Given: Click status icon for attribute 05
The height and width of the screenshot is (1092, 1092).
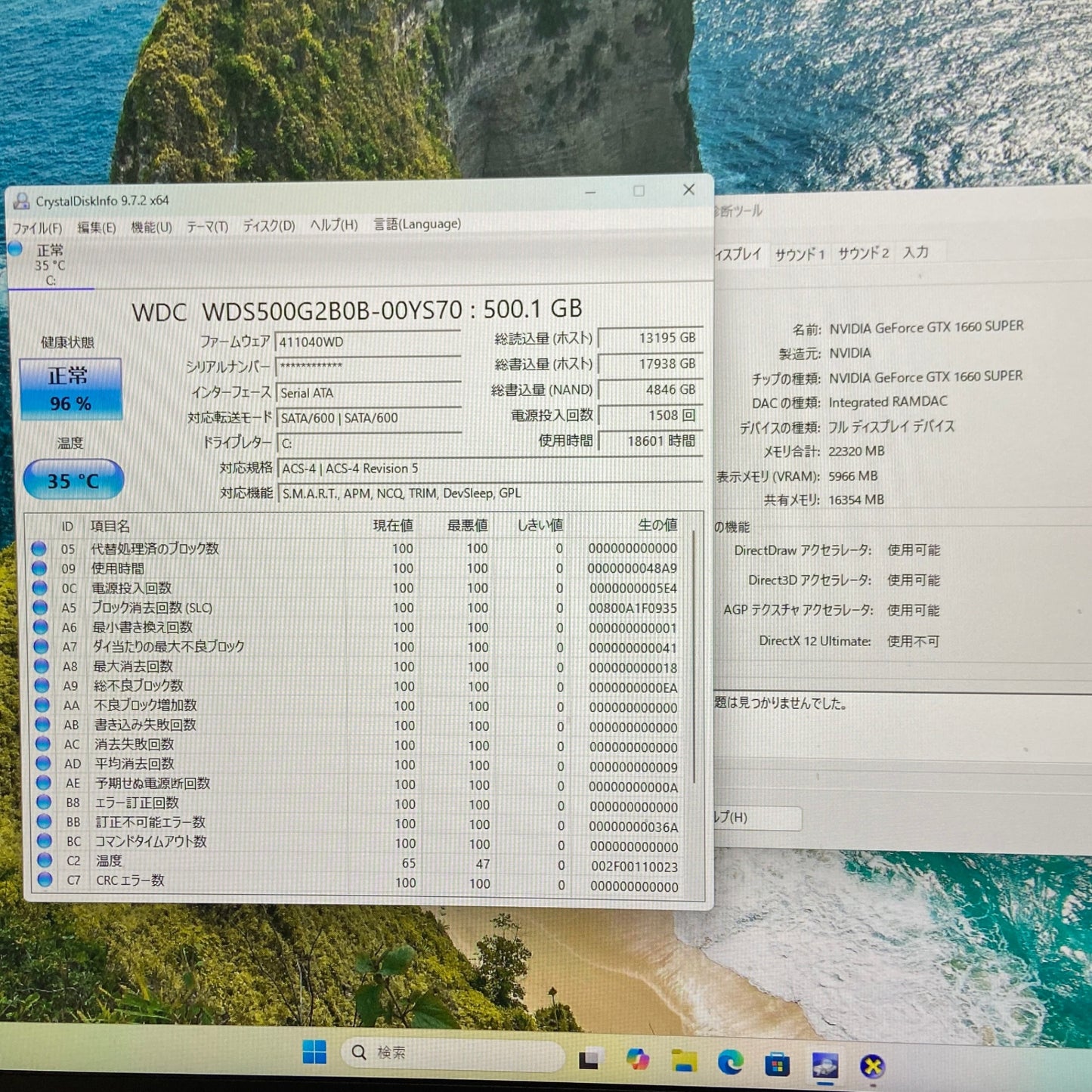Looking at the screenshot, I should (39, 549).
